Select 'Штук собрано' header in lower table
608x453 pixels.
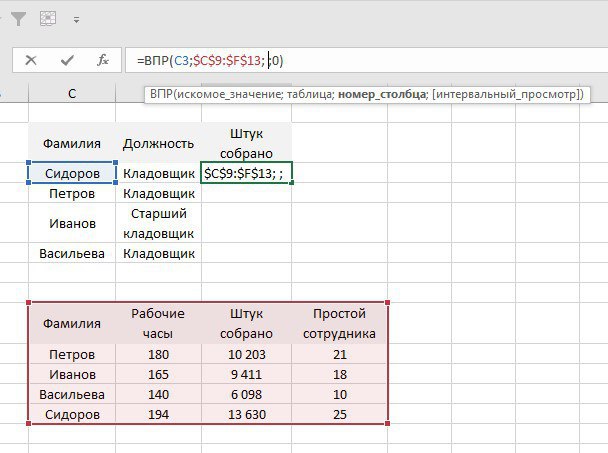coord(246,323)
